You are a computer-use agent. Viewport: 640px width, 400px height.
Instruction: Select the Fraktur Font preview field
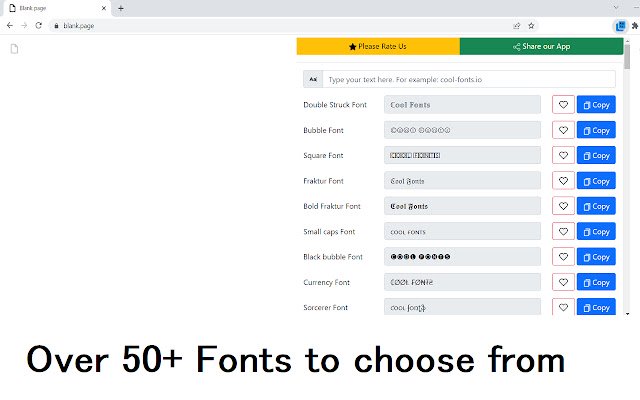click(x=462, y=181)
